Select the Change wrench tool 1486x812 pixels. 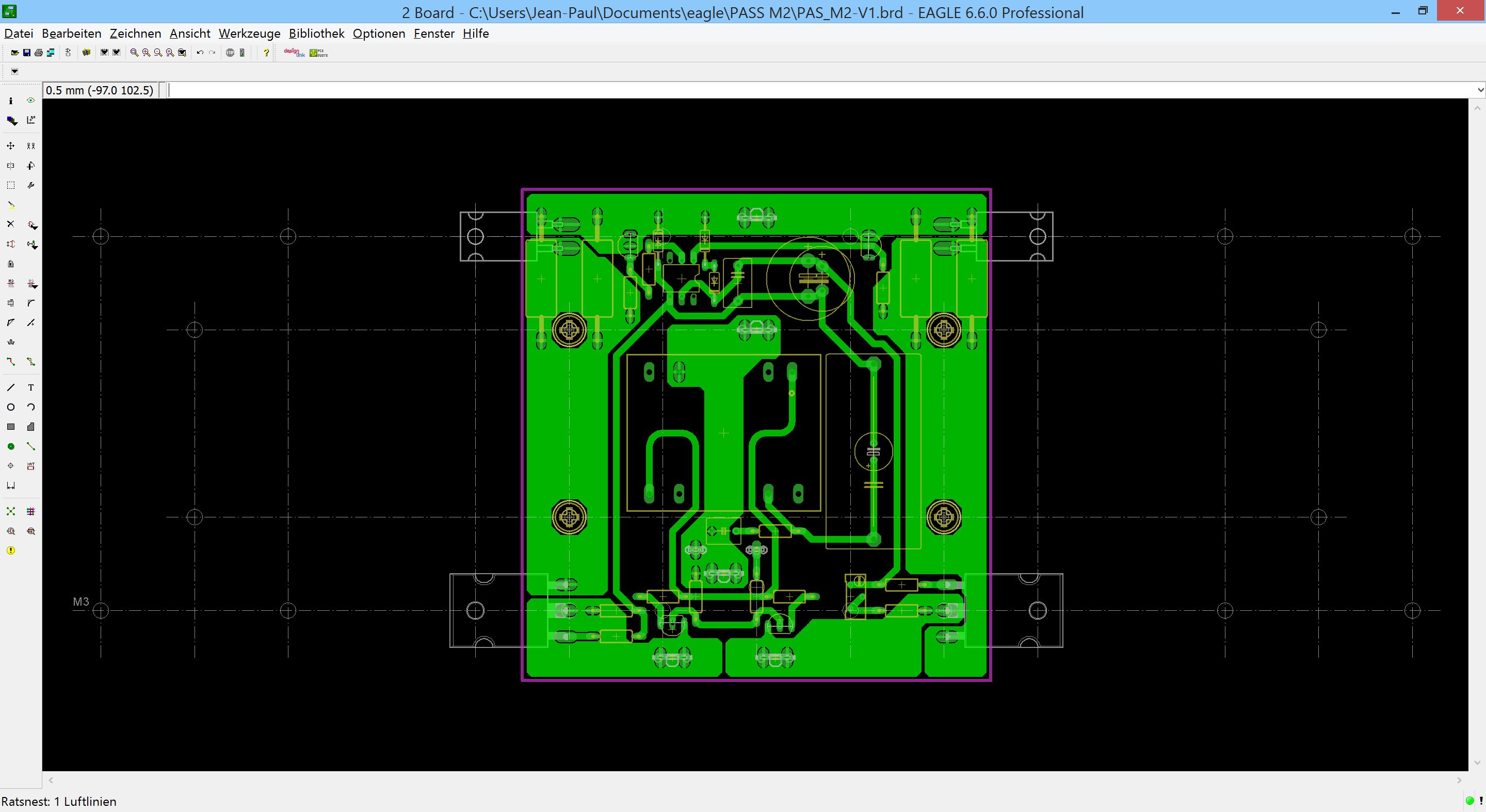point(31,185)
